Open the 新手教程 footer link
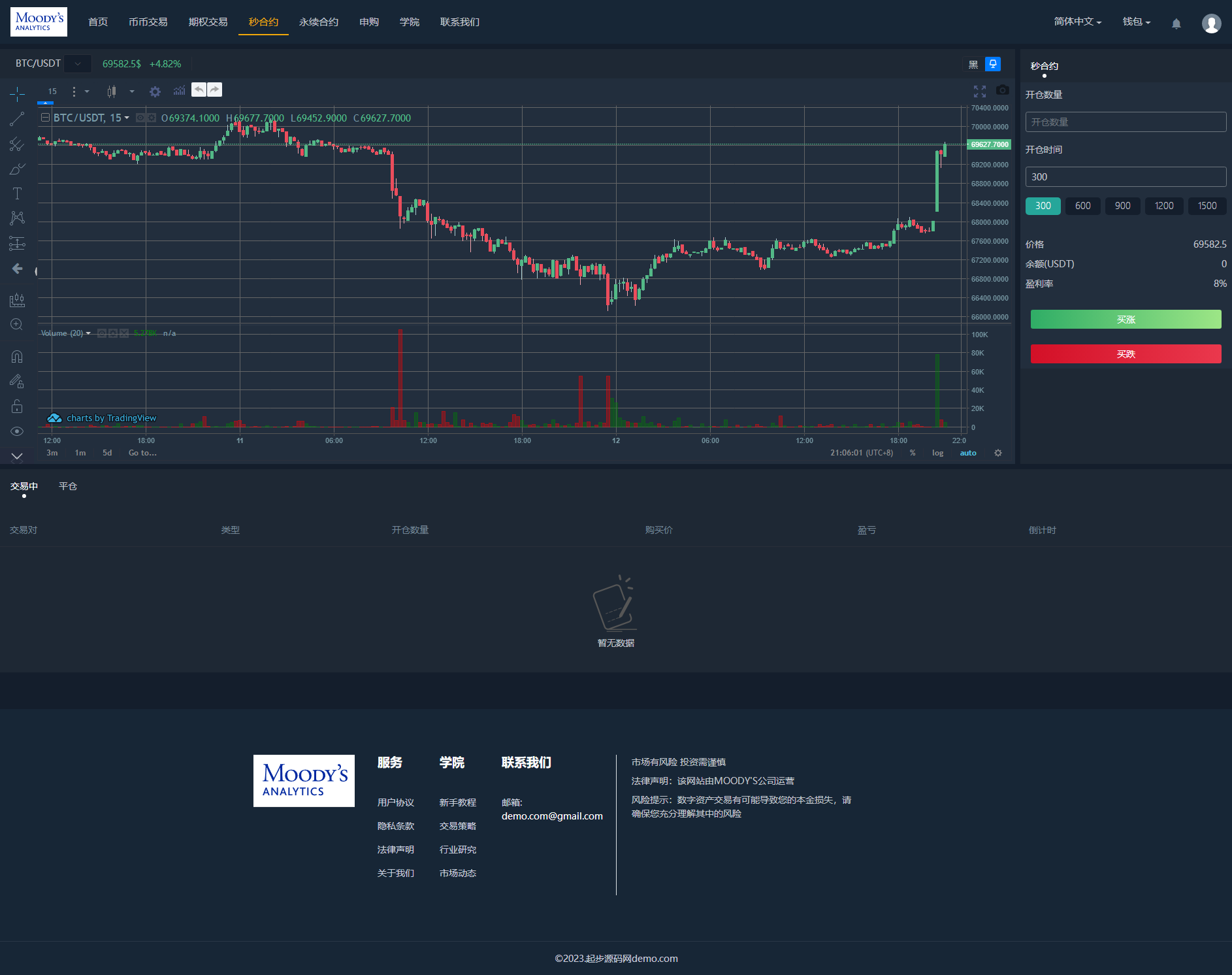The width and height of the screenshot is (1232, 975). [x=458, y=802]
